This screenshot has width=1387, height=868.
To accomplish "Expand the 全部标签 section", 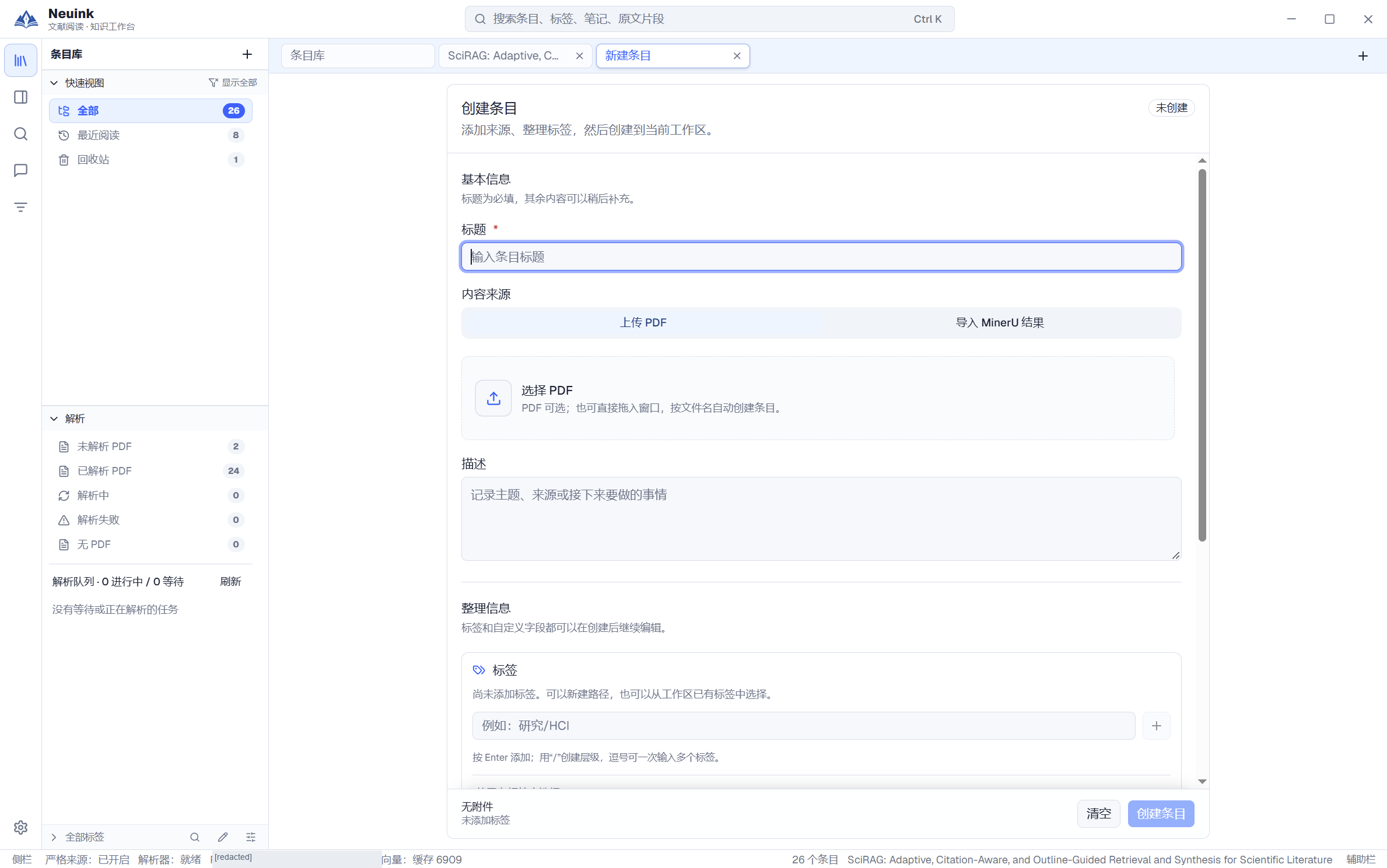I will [x=54, y=837].
